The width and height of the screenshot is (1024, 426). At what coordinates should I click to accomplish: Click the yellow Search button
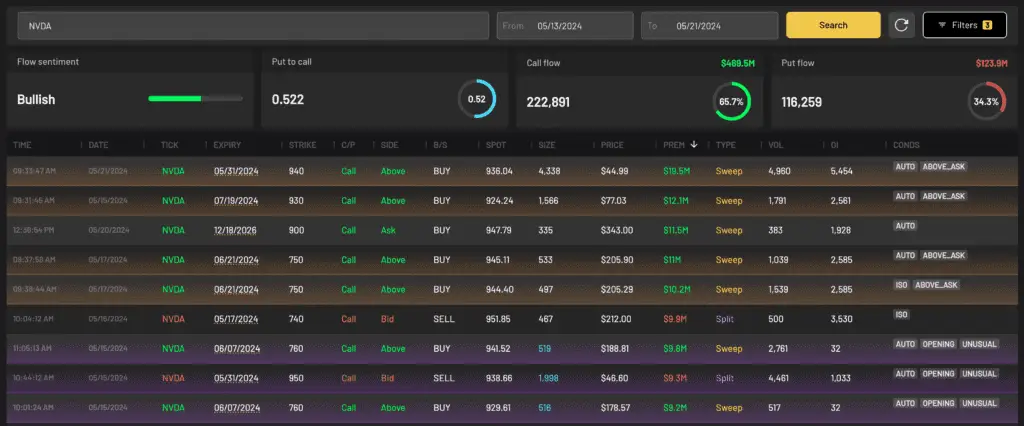[x=833, y=25]
